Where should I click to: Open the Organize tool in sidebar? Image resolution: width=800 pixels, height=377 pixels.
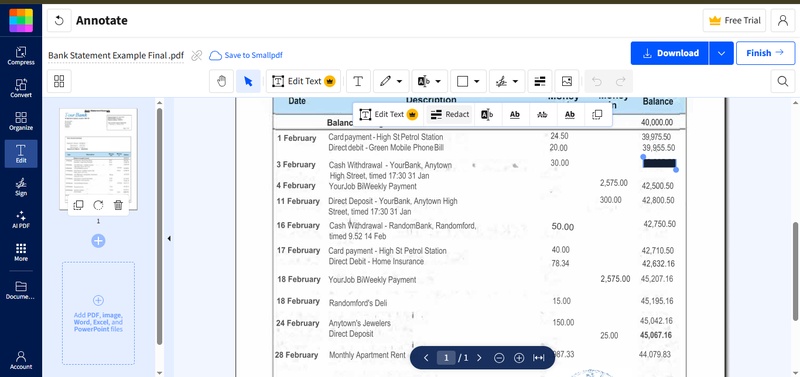[21, 121]
